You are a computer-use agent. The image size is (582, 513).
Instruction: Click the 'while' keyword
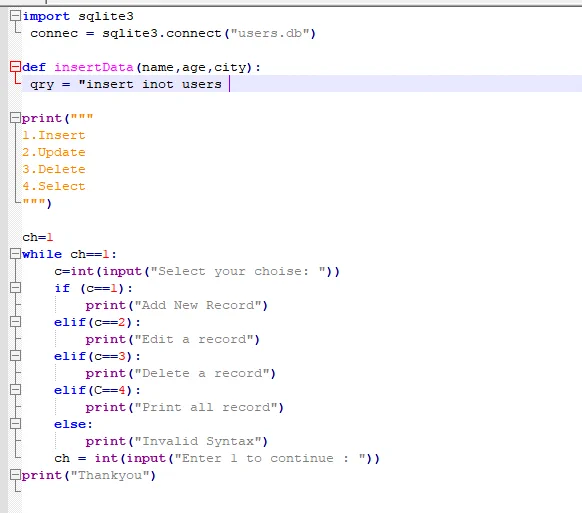tap(42, 254)
